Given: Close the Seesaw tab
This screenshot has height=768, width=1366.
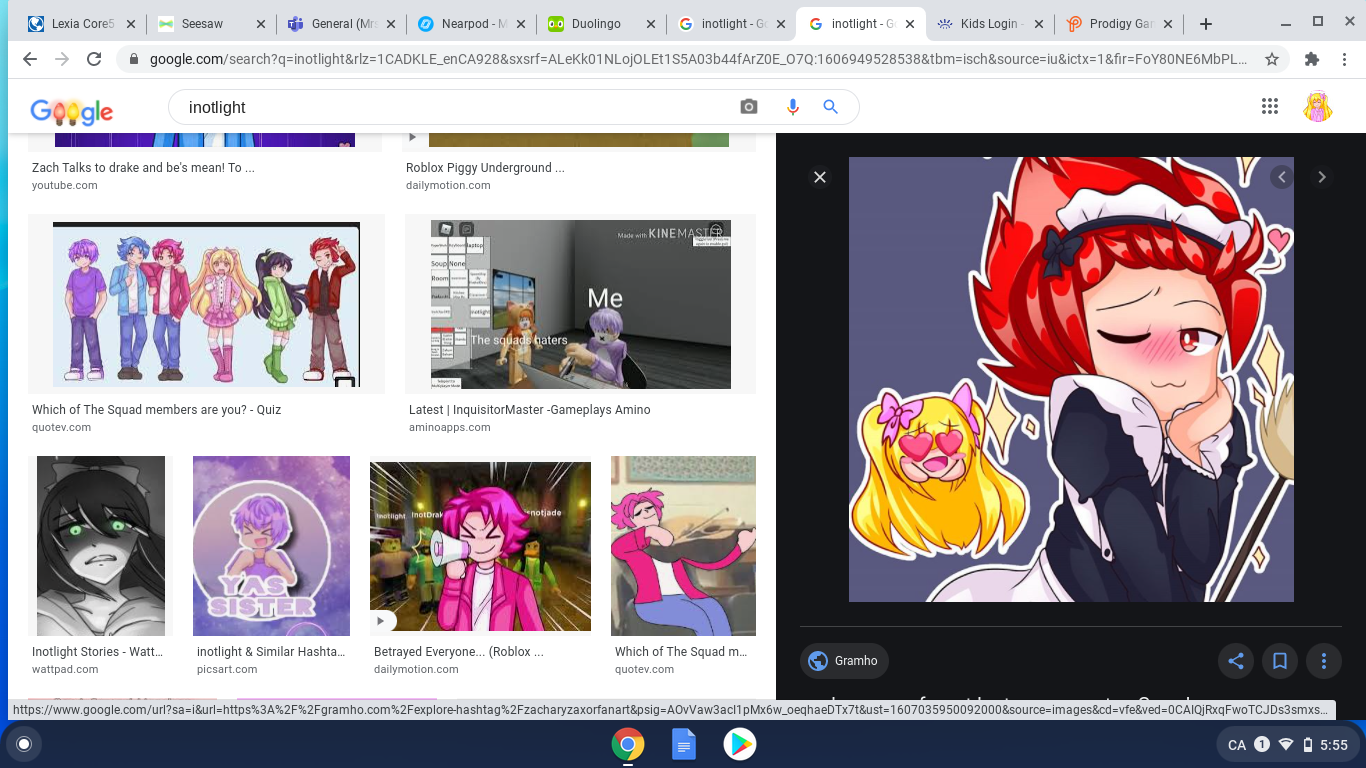Looking at the screenshot, I should point(261,24).
